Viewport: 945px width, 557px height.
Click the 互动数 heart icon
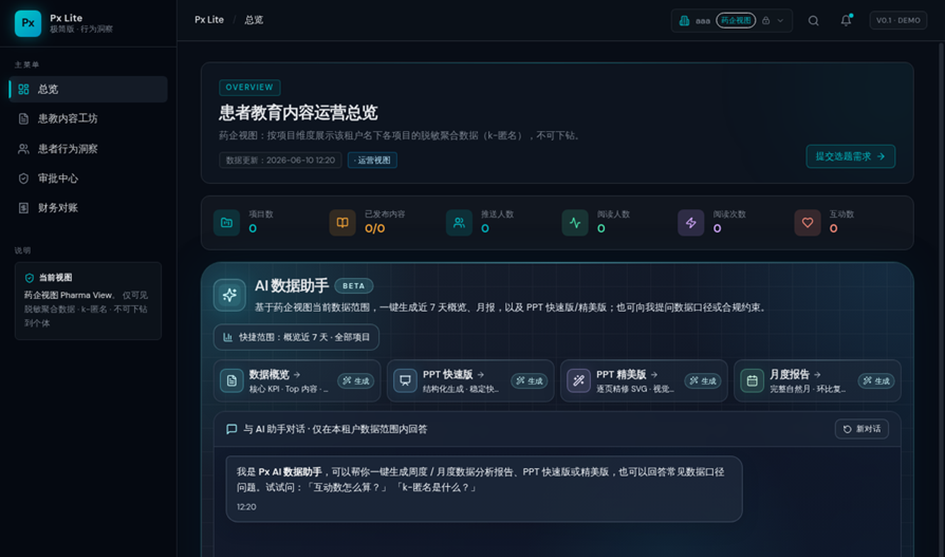807,222
